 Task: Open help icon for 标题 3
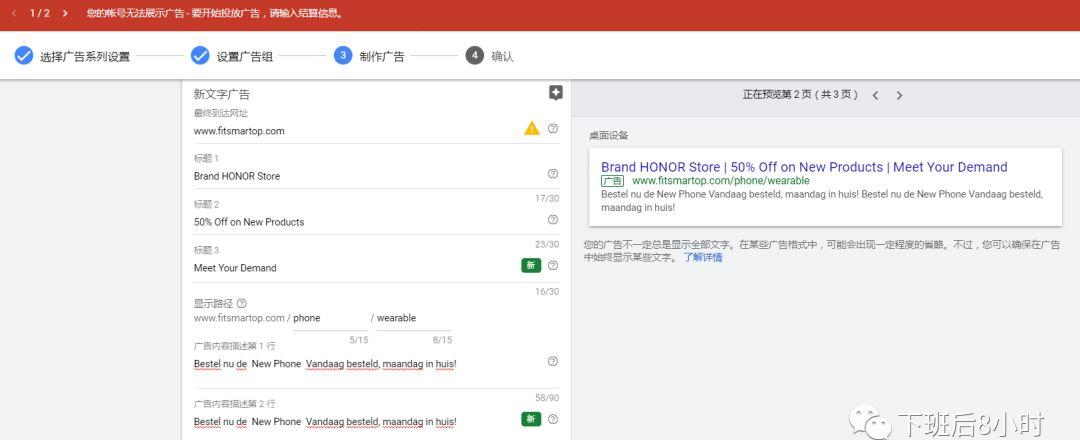click(x=552, y=266)
